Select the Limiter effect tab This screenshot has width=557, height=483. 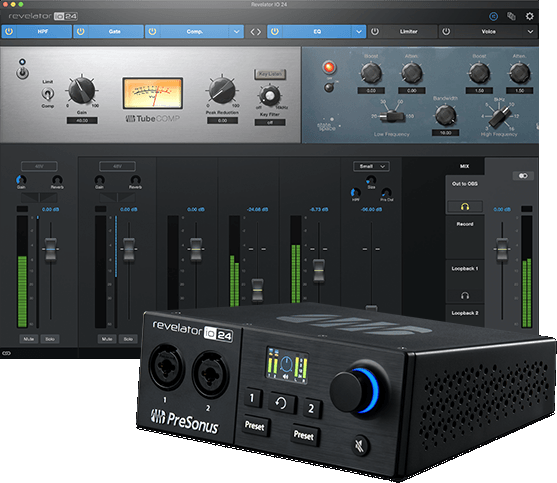(x=409, y=32)
